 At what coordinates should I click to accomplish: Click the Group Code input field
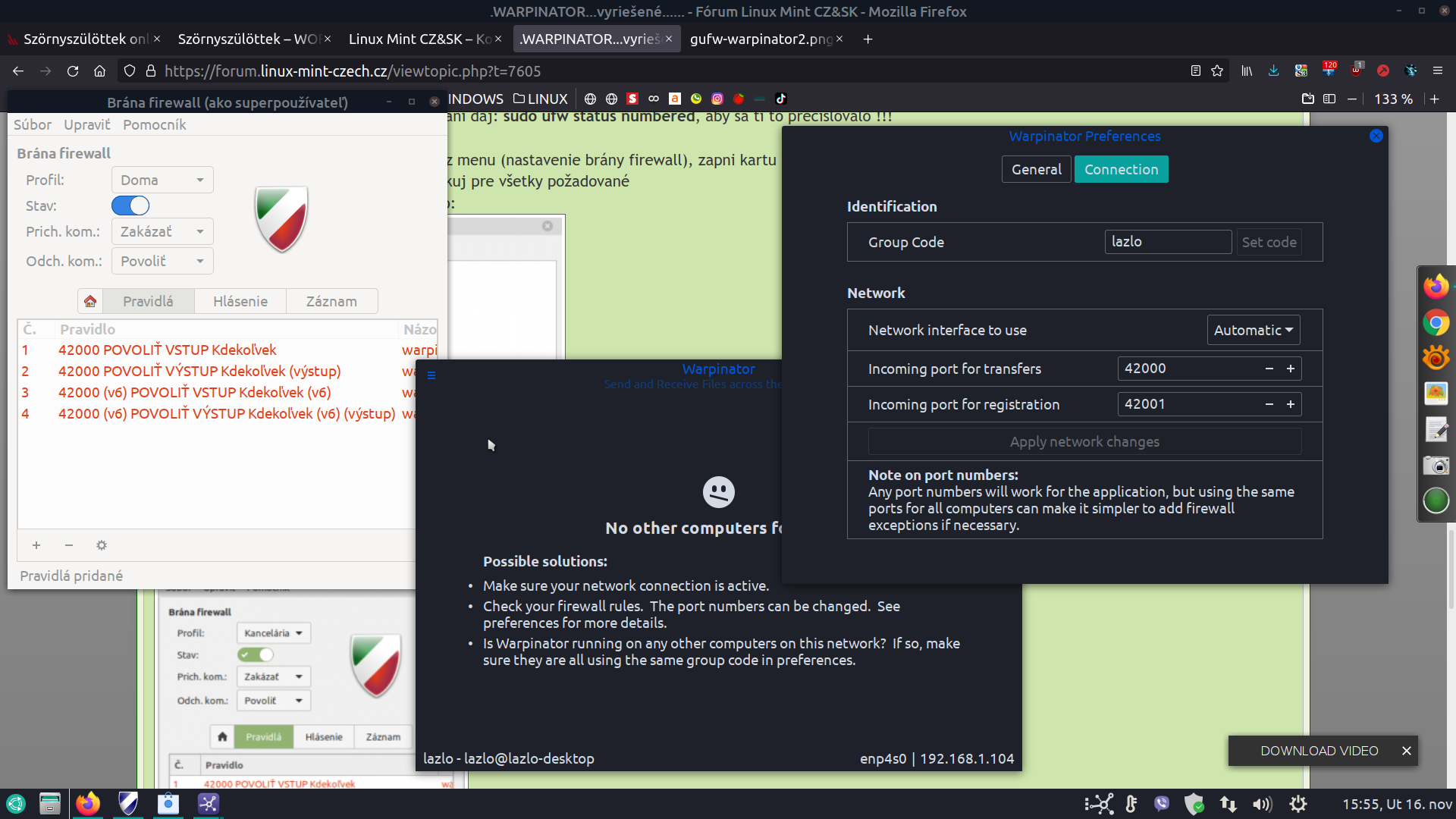1167,242
